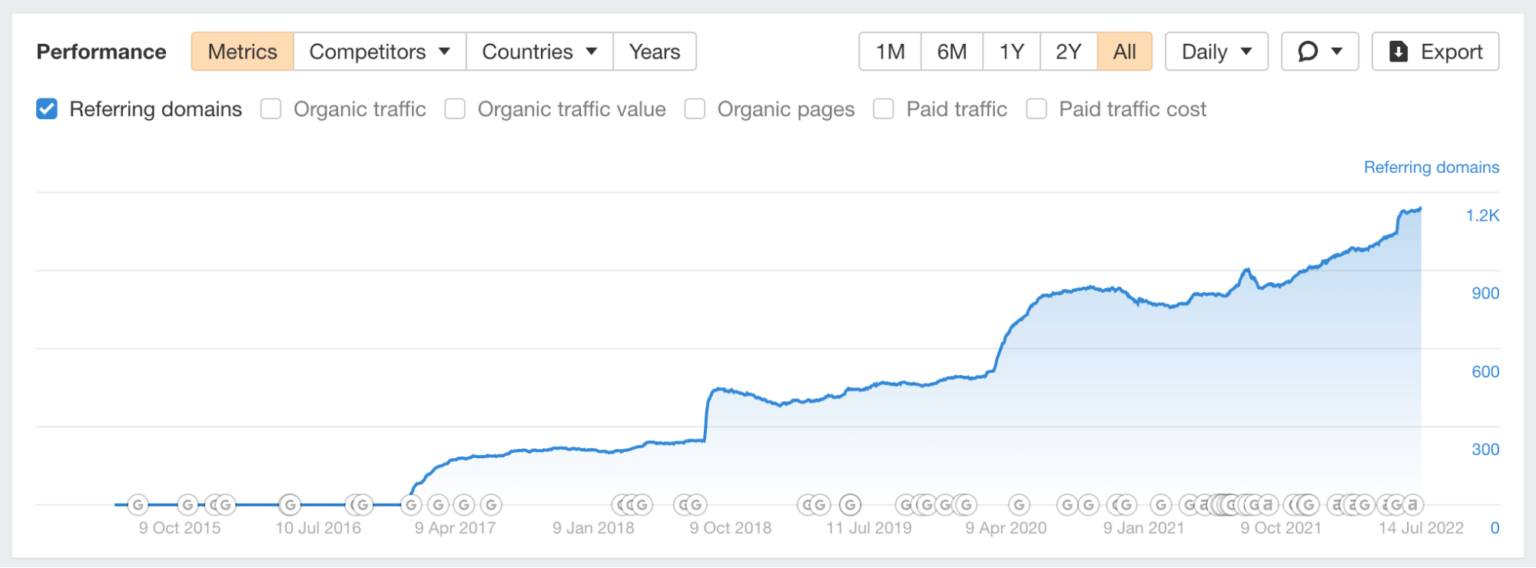Click the last marker above 14 Jul 2022
Image resolution: width=1536 pixels, height=568 pixels.
(1412, 505)
